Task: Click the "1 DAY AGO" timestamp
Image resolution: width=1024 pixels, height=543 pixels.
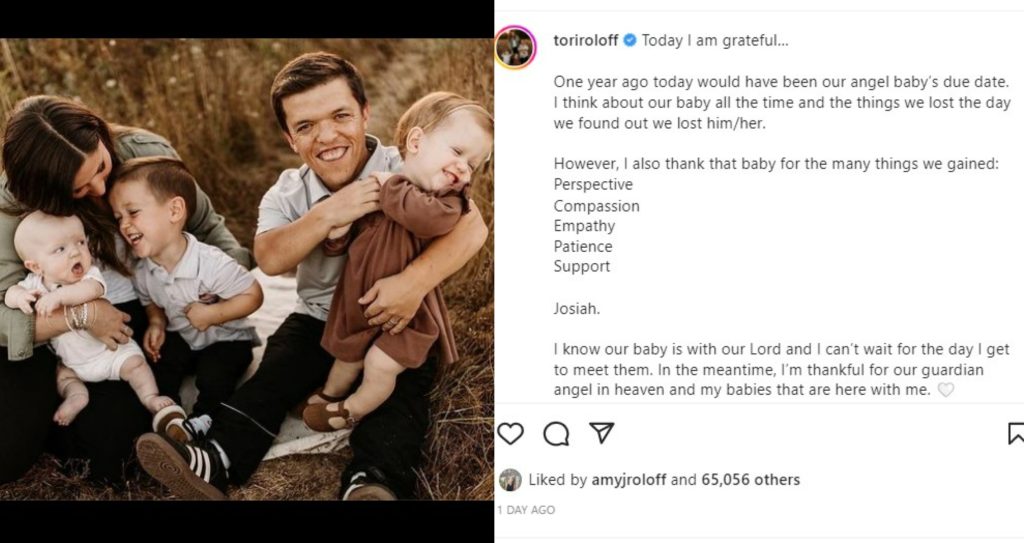Action: (x=526, y=510)
